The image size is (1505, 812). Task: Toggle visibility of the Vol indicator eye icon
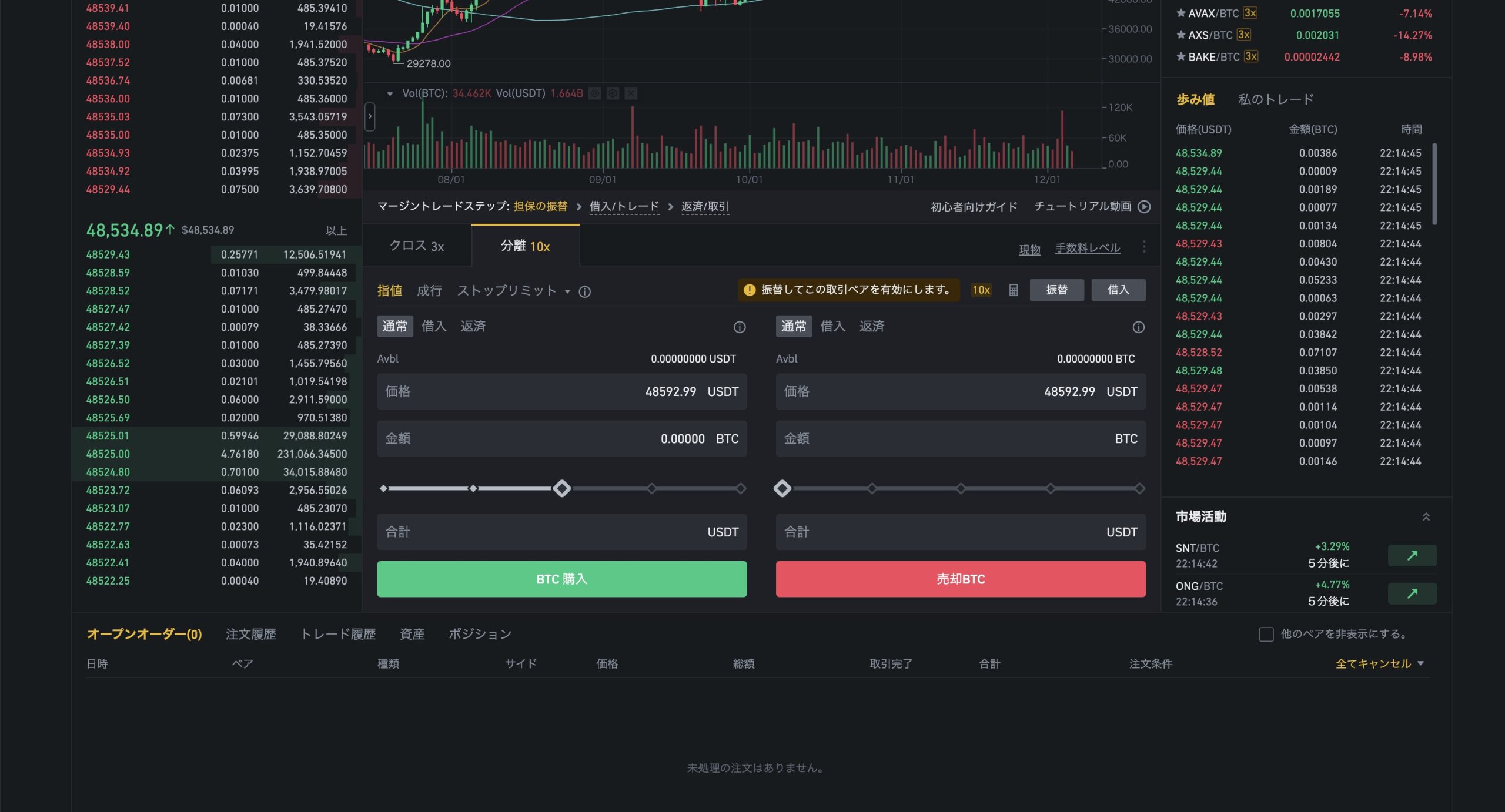click(594, 93)
